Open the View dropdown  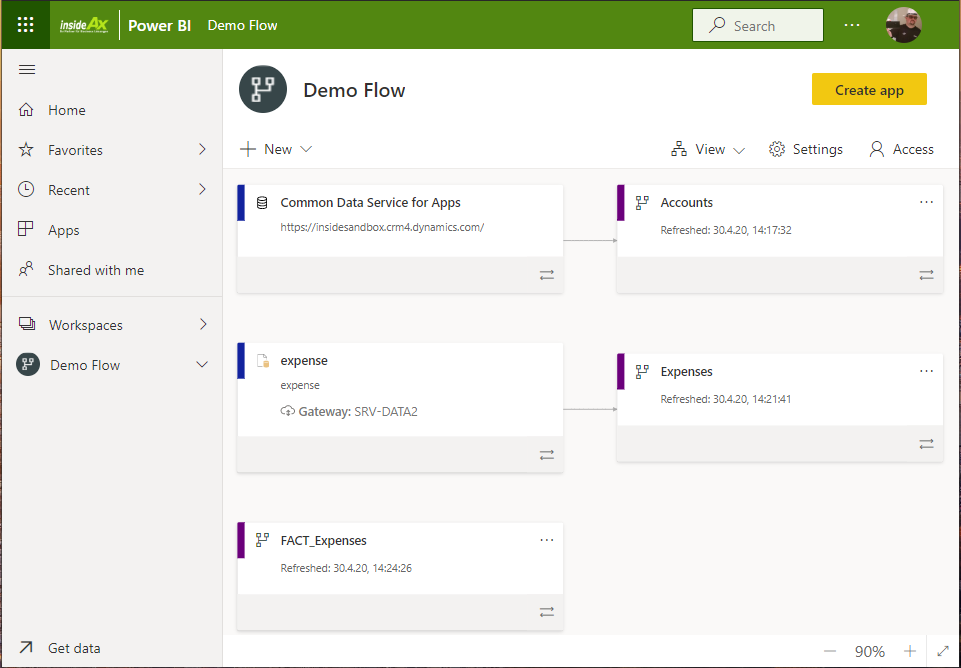tap(708, 150)
